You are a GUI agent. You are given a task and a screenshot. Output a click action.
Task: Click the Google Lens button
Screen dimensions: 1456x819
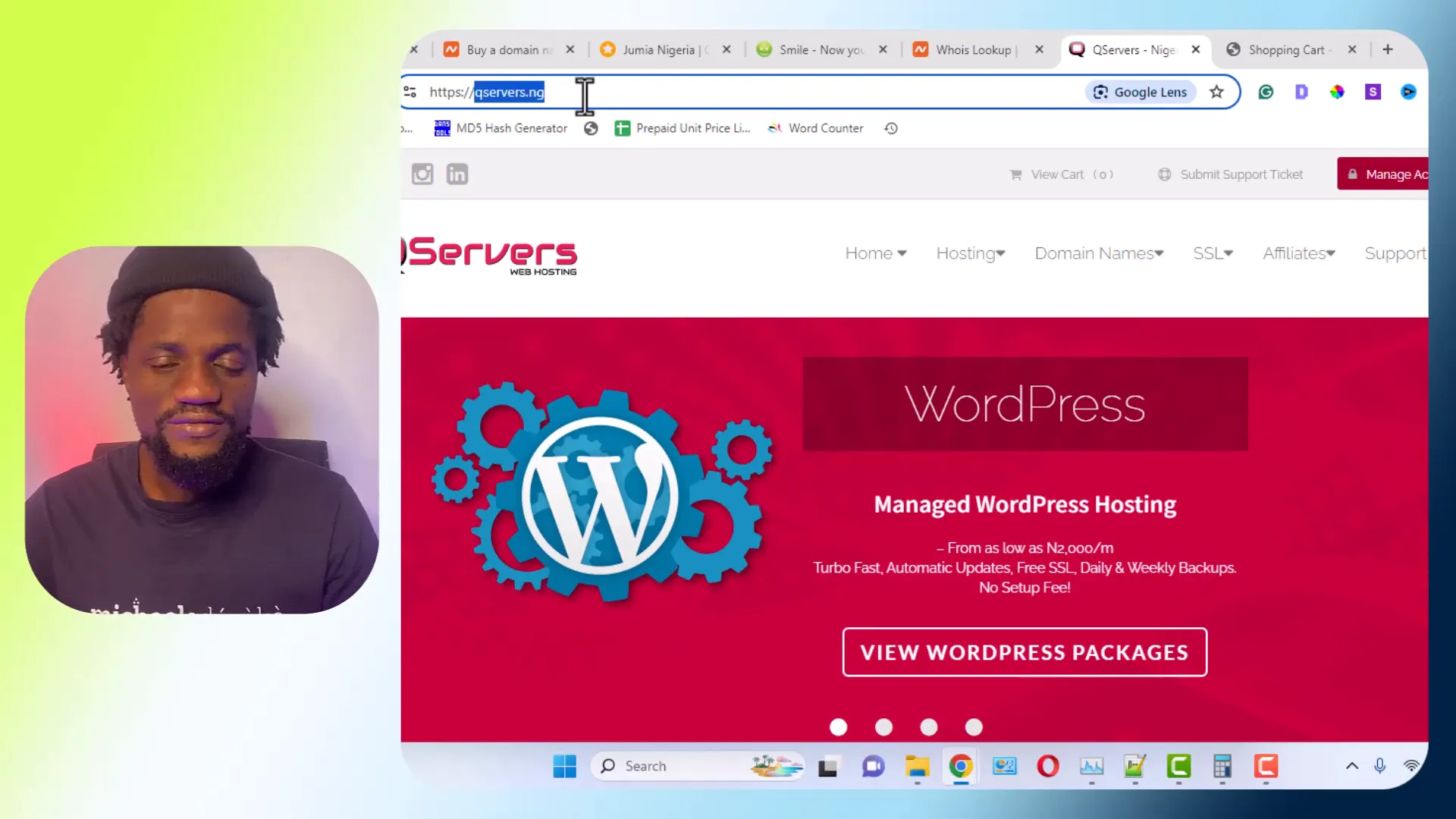[1141, 92]
